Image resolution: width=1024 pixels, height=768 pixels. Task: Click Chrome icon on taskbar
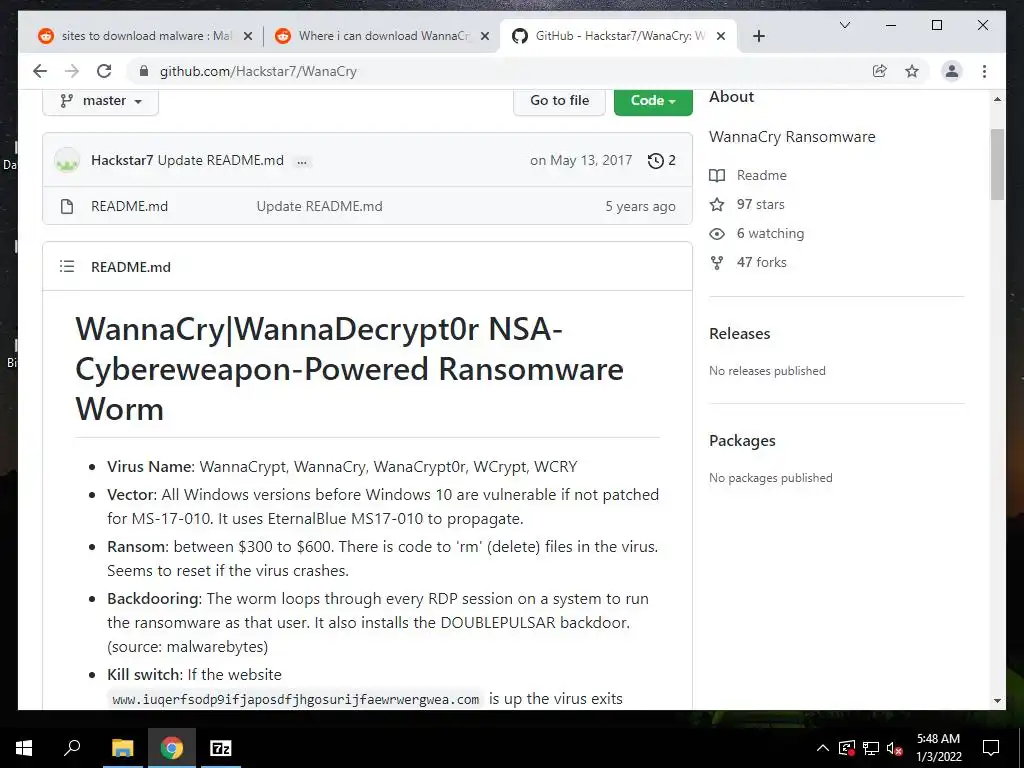coord(172,748)
